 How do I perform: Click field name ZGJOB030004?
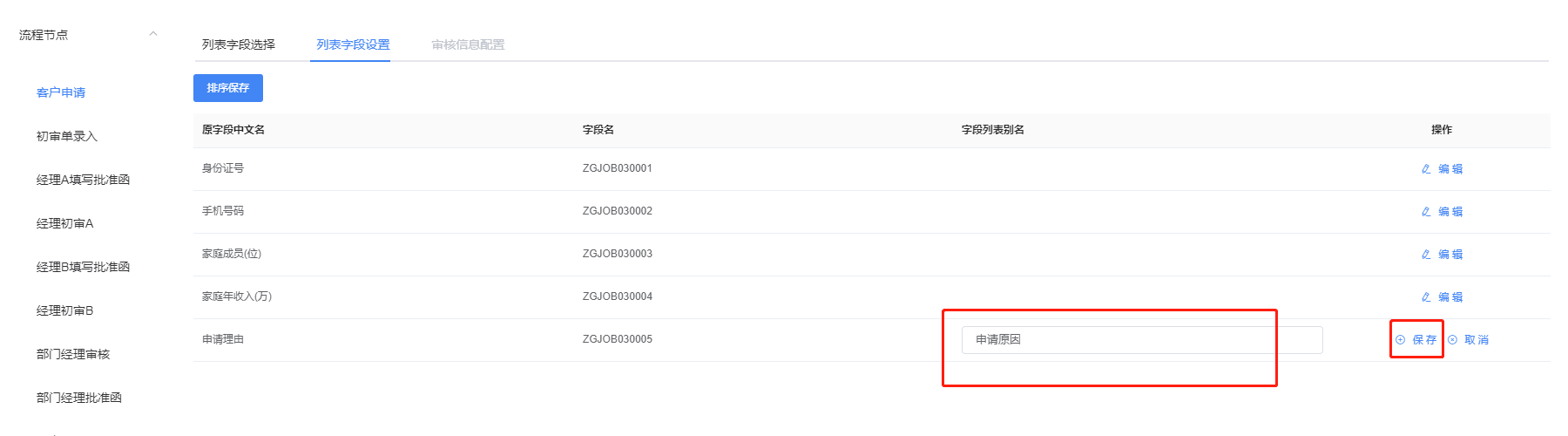pos(618,296)
